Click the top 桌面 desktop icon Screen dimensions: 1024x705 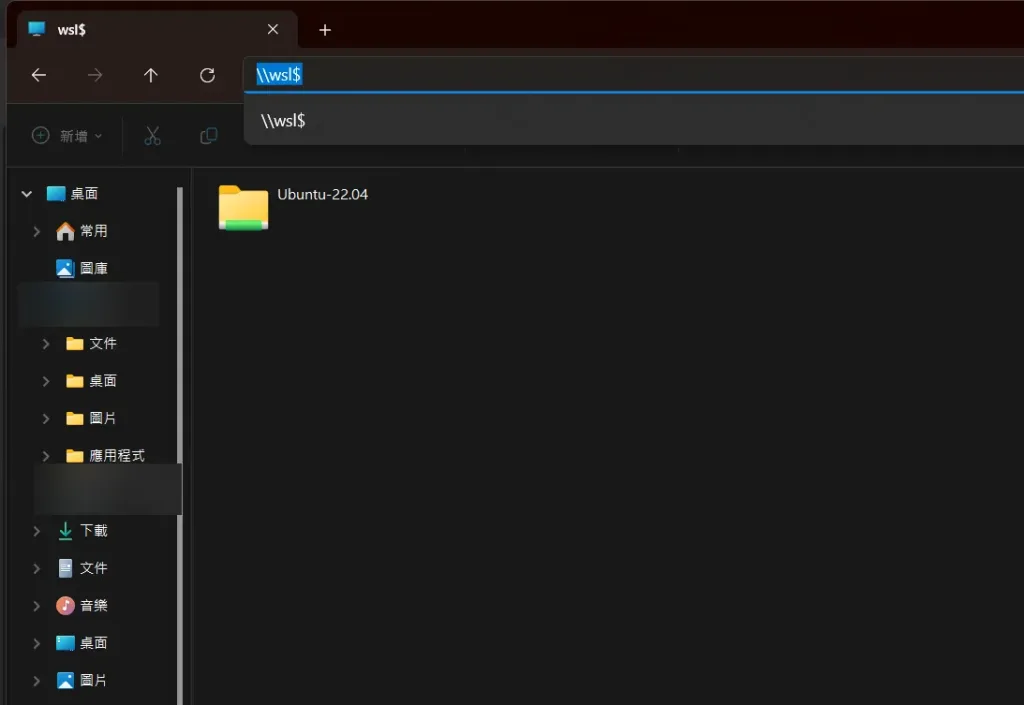point(56,193)
